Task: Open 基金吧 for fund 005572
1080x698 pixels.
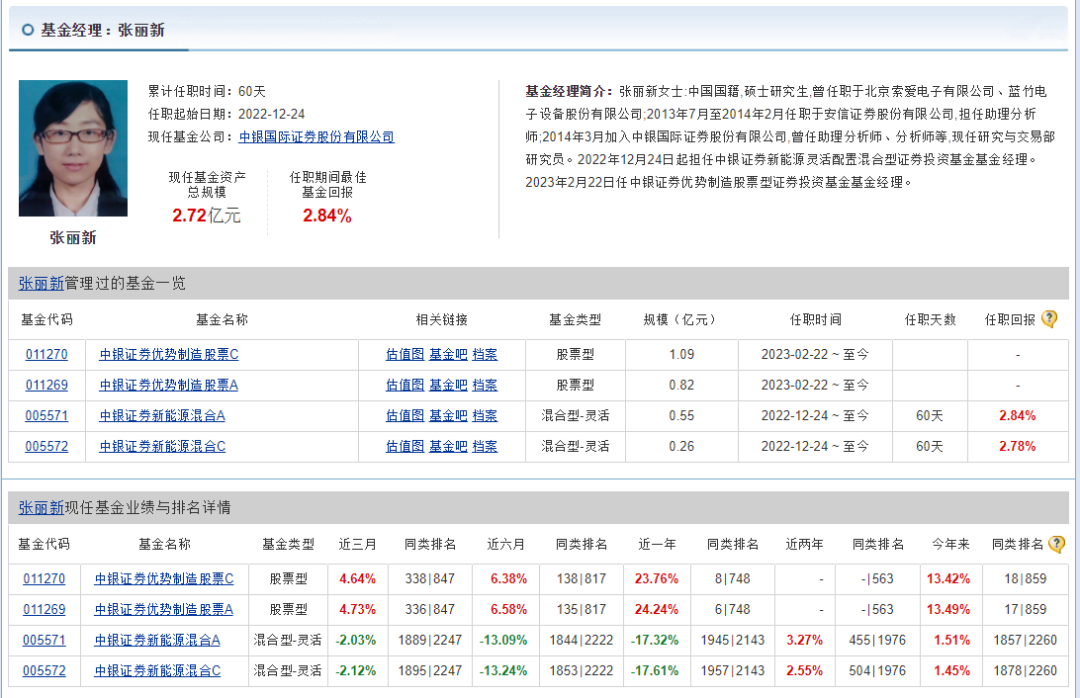Action: [448, 446]
